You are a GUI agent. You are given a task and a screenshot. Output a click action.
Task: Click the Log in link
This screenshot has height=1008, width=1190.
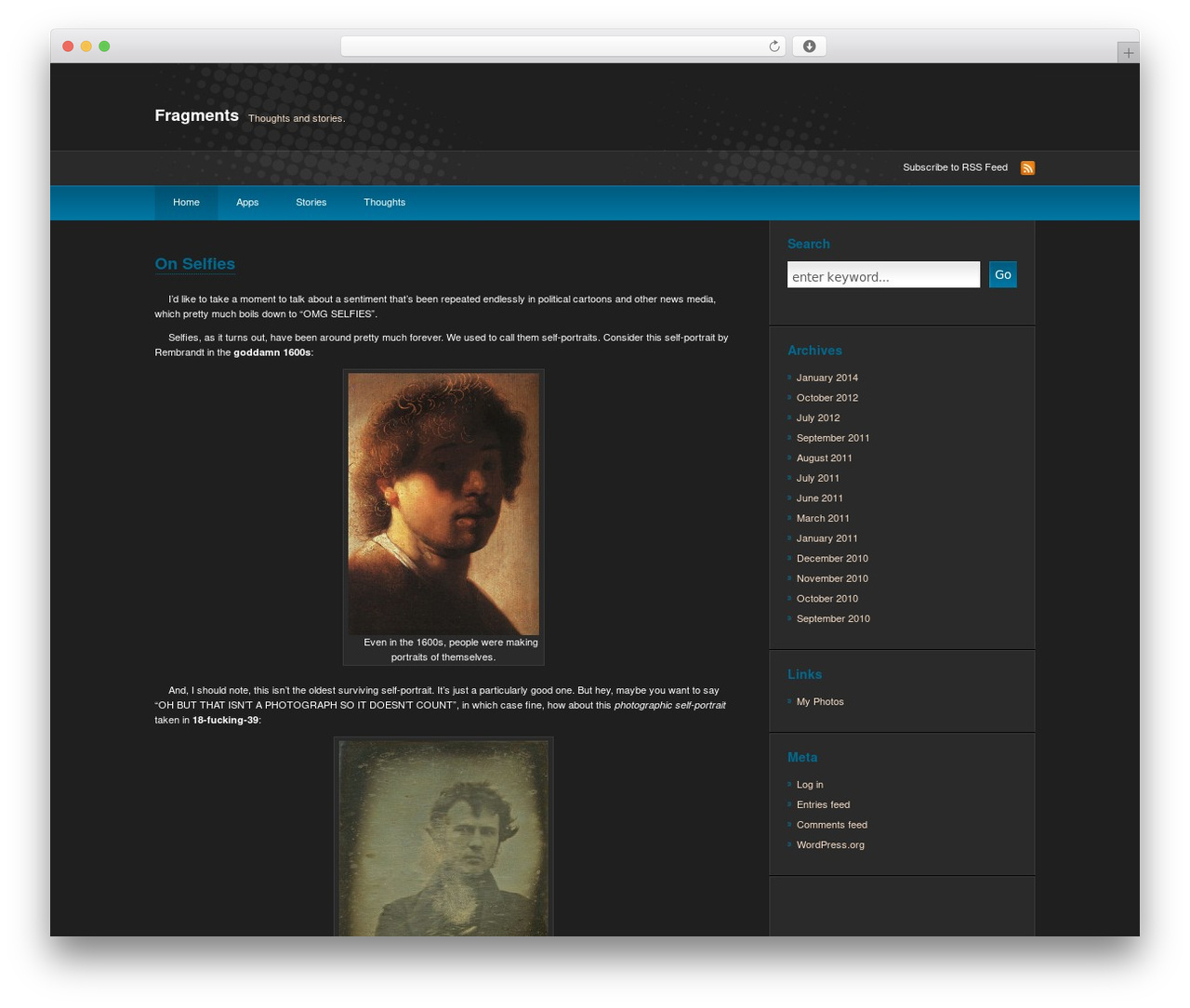(x=810, y=785)
